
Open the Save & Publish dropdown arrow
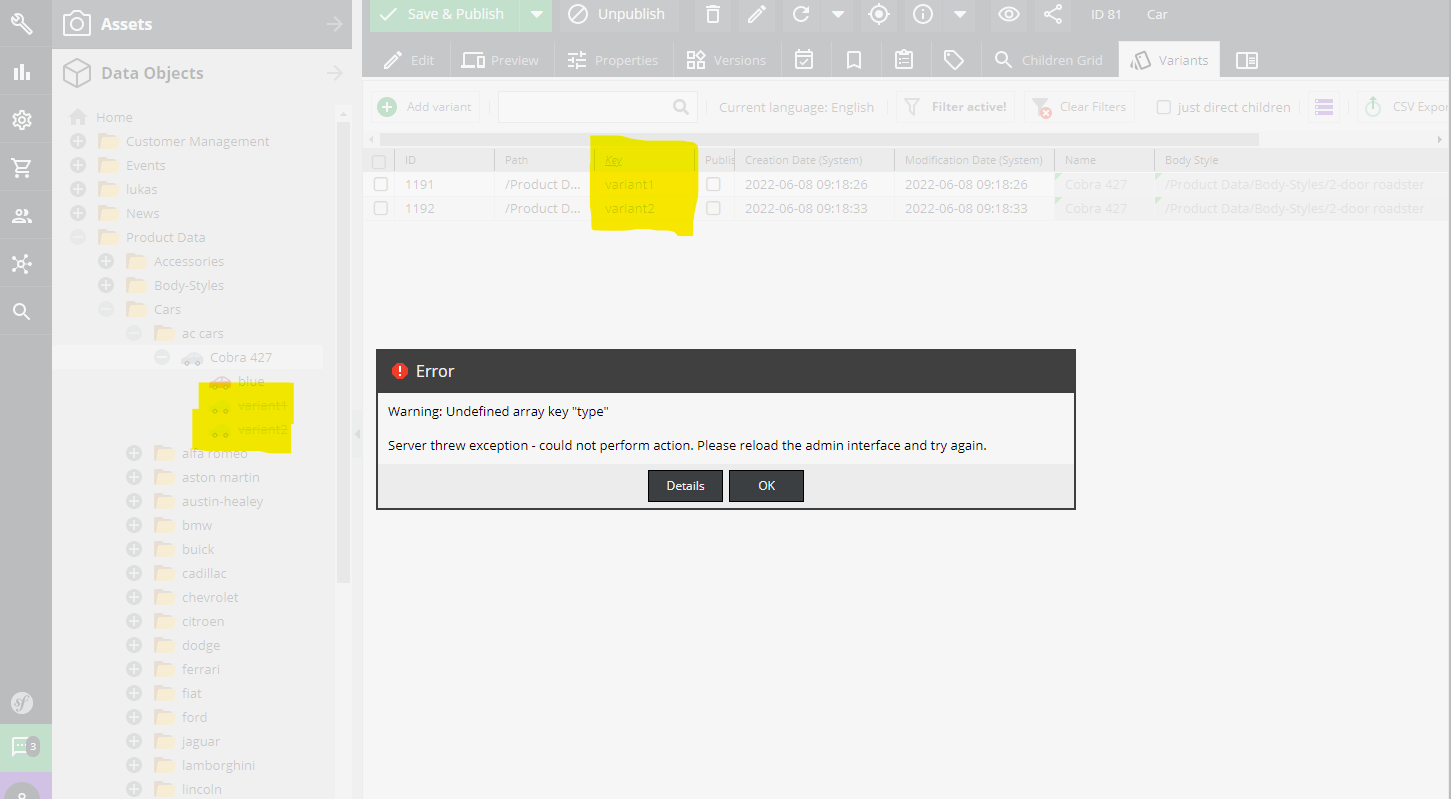point(536,14)
